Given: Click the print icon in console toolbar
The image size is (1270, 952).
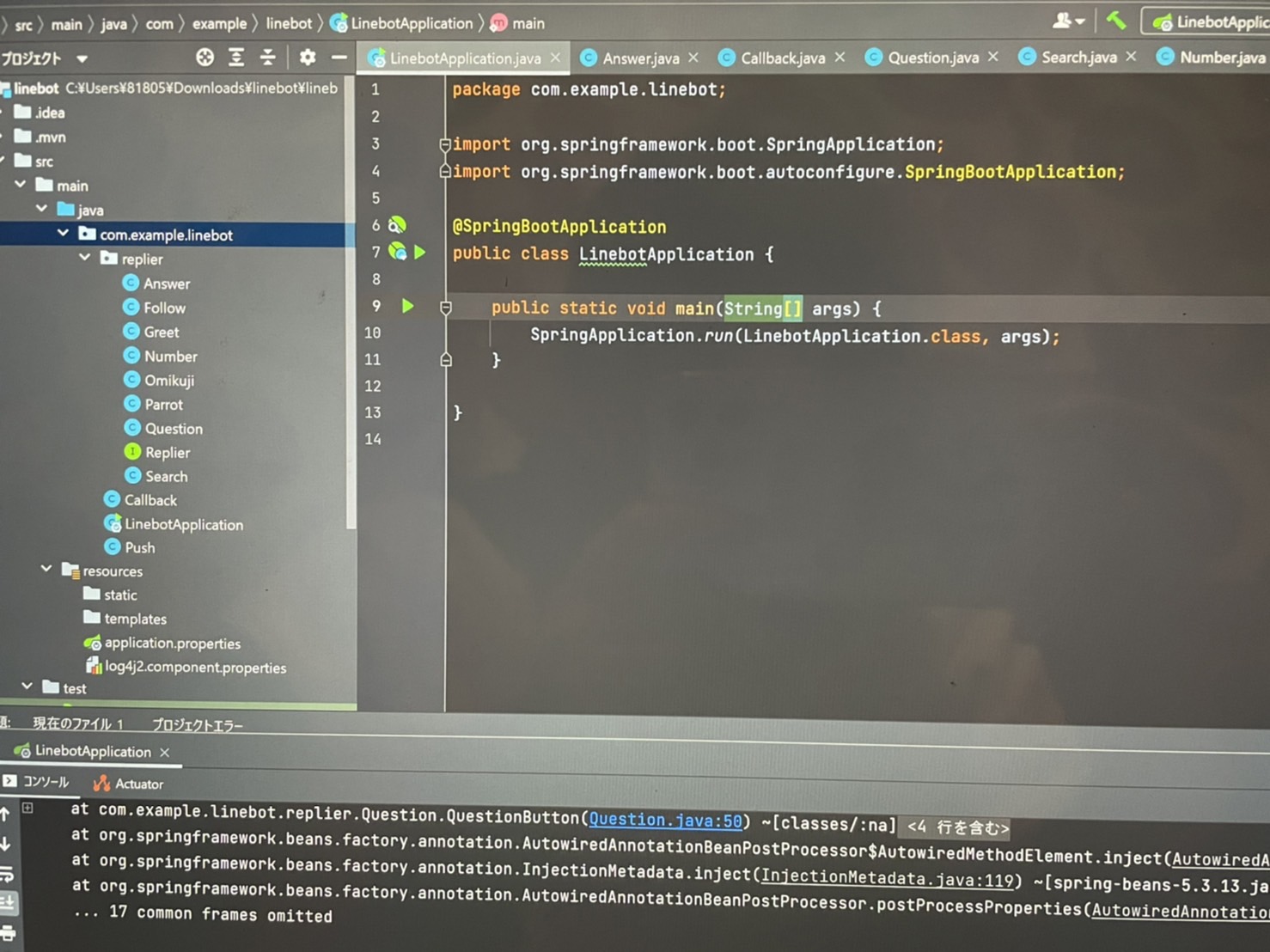Looking at the screenshot, I should point(9,933).
